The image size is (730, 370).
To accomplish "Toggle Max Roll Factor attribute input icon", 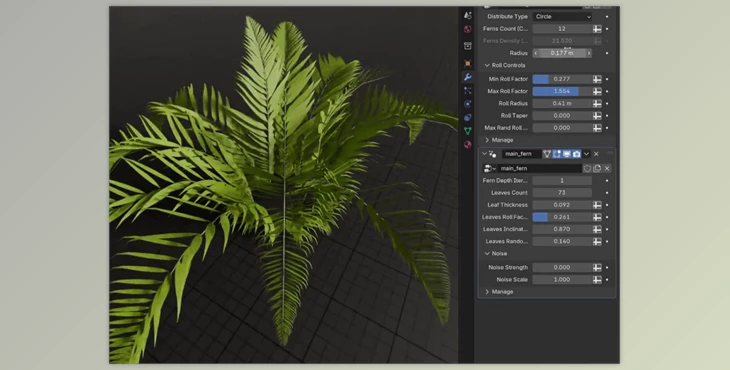I will coord(597,91).
